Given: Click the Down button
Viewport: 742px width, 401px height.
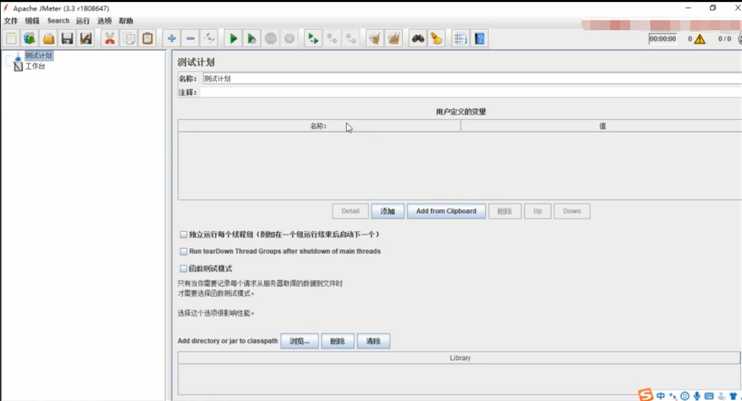Looking at the screenshot, I should pos(572,211).
